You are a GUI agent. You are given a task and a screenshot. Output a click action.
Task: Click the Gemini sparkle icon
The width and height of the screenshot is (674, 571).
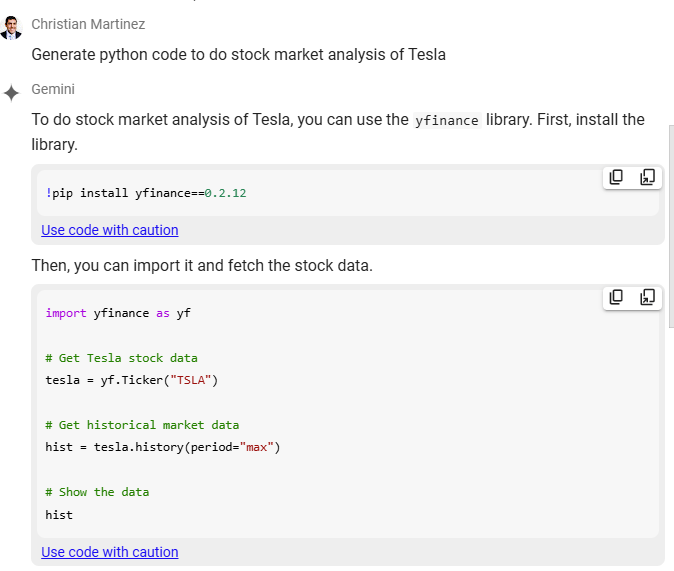11,93
